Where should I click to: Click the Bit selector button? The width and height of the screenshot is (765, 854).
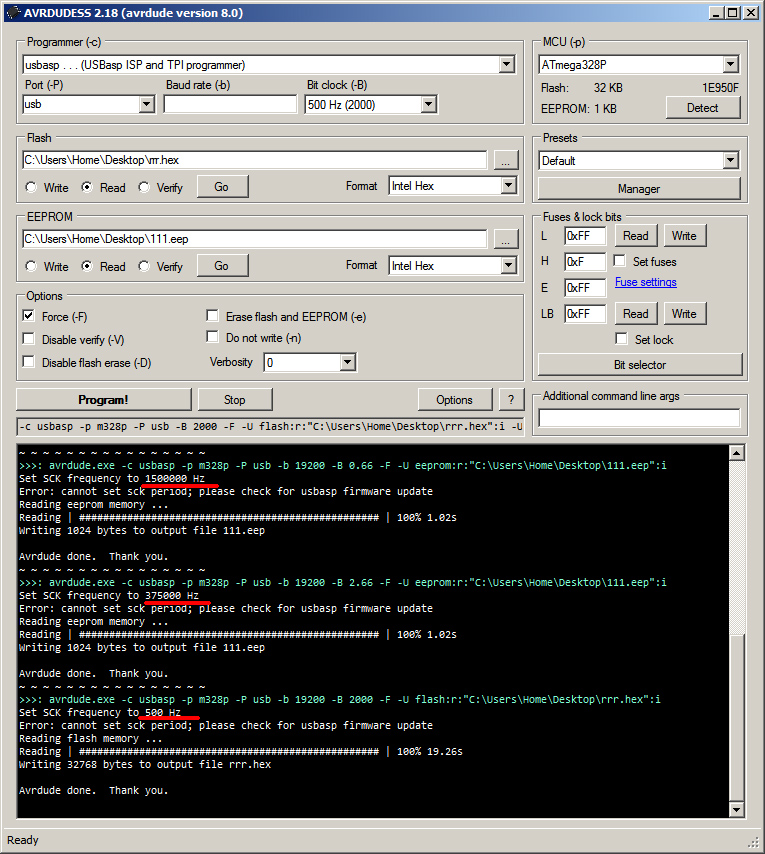click(x=640, y=364)
